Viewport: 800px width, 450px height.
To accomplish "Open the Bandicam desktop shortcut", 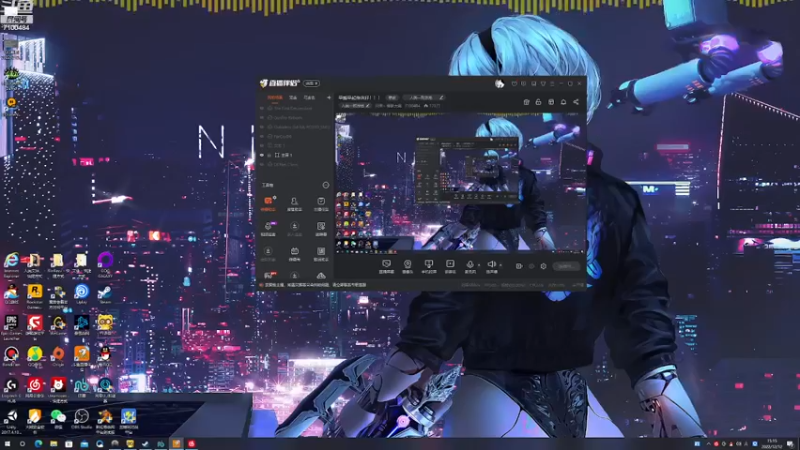I will [11, 357].
